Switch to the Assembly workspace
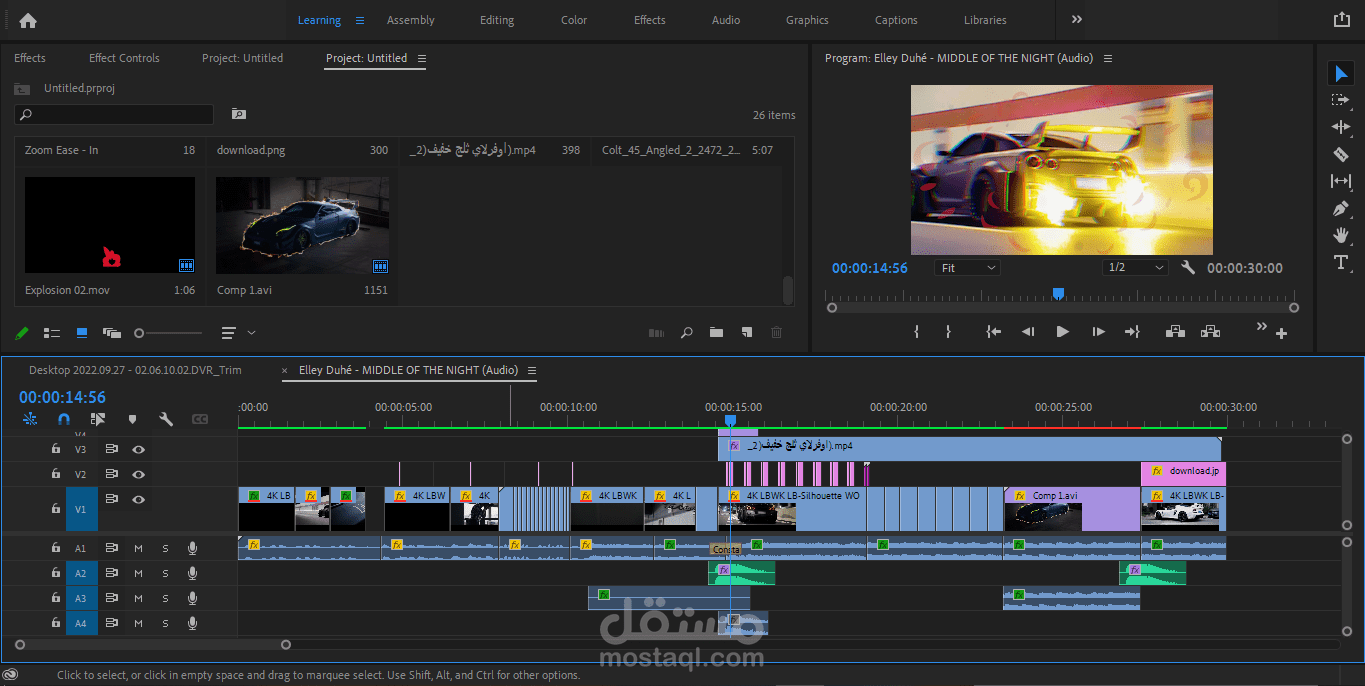This screenshot has height=686, width=1365. [411, 20]
